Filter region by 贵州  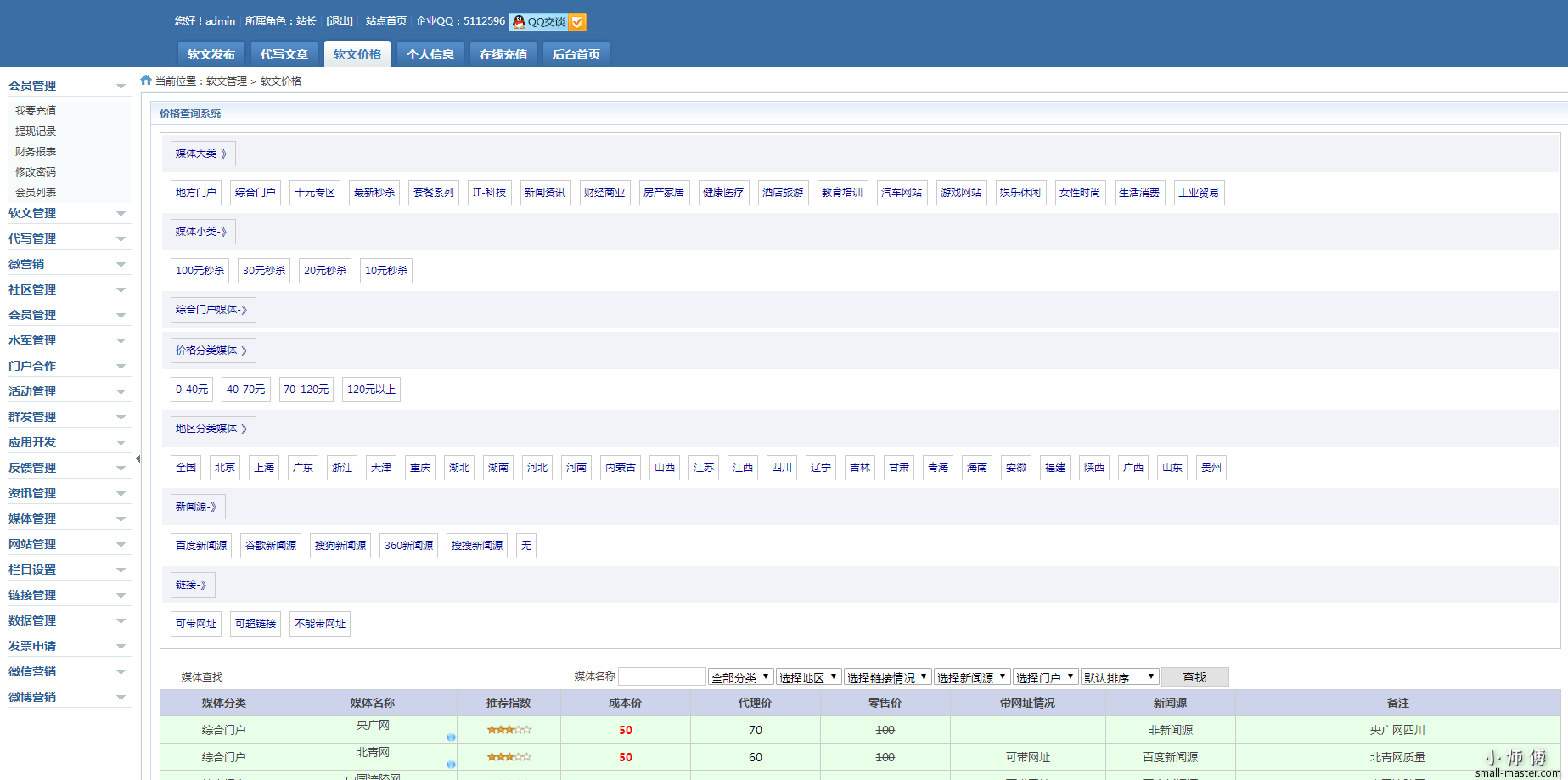1211,468
